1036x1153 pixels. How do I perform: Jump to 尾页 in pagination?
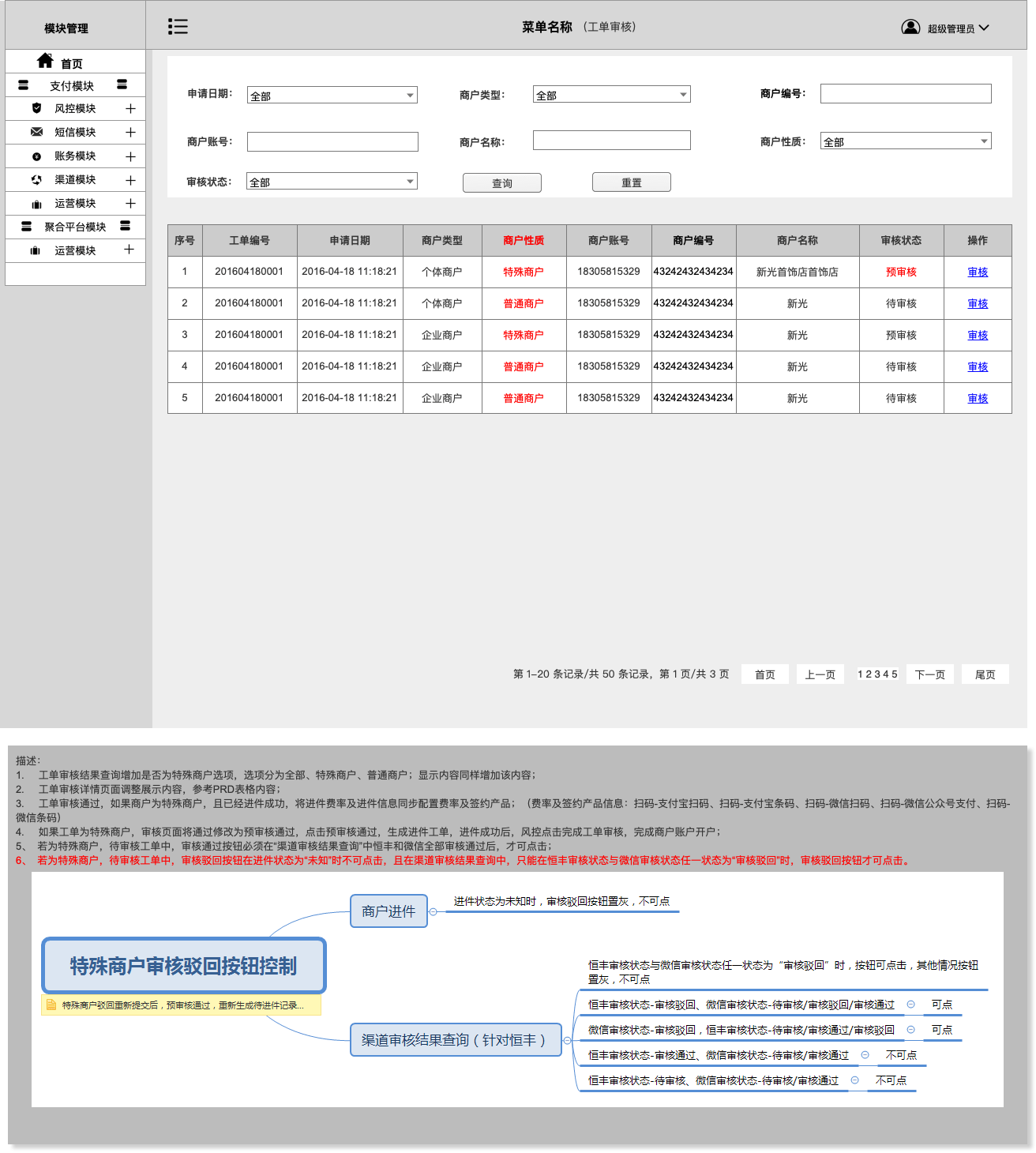pos(985,674)
